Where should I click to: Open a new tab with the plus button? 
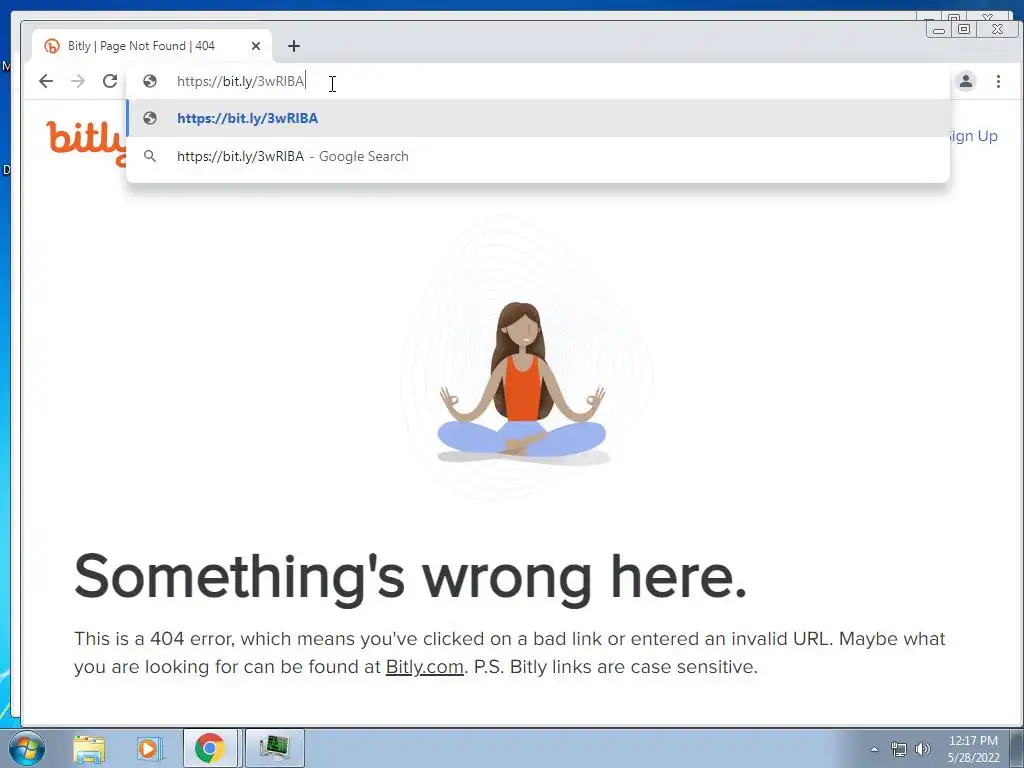(x=294, y=46)
